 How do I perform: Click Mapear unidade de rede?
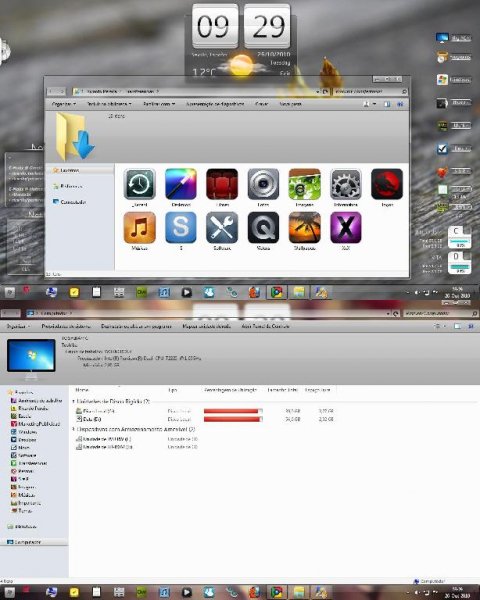[207, 326]
